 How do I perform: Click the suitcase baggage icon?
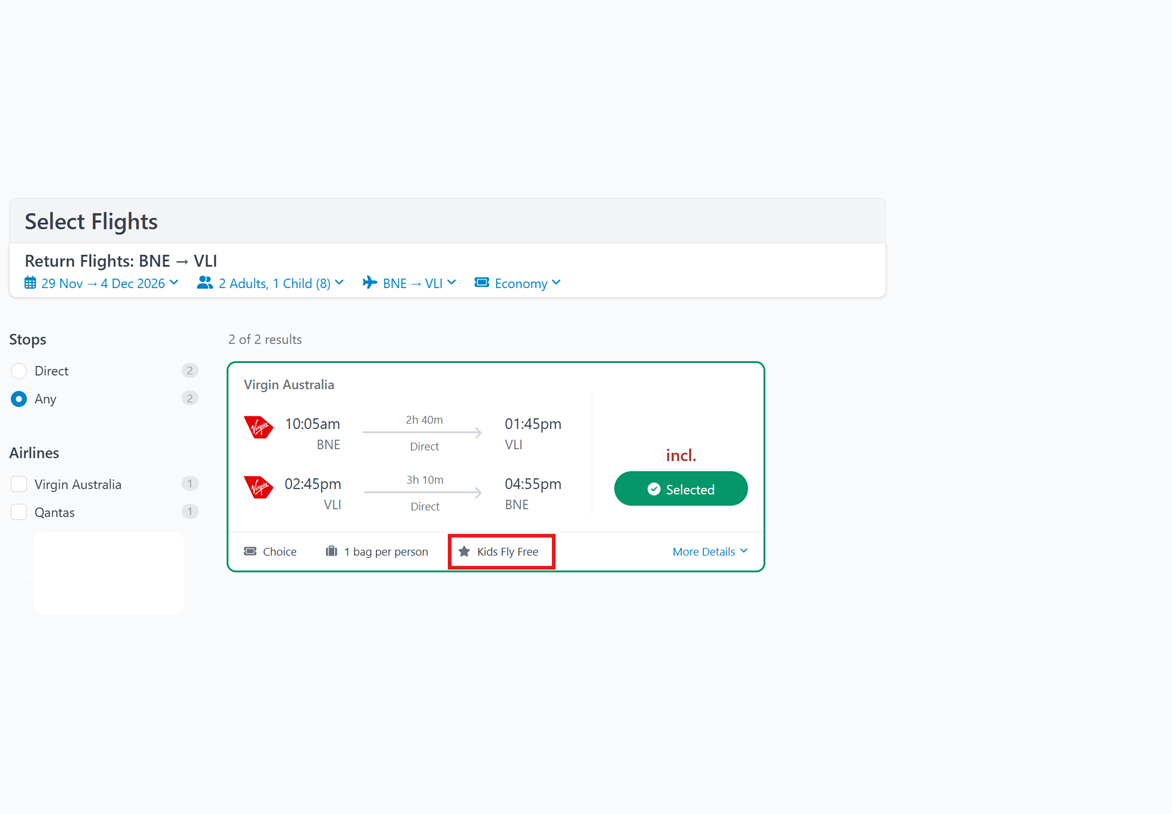331,551
